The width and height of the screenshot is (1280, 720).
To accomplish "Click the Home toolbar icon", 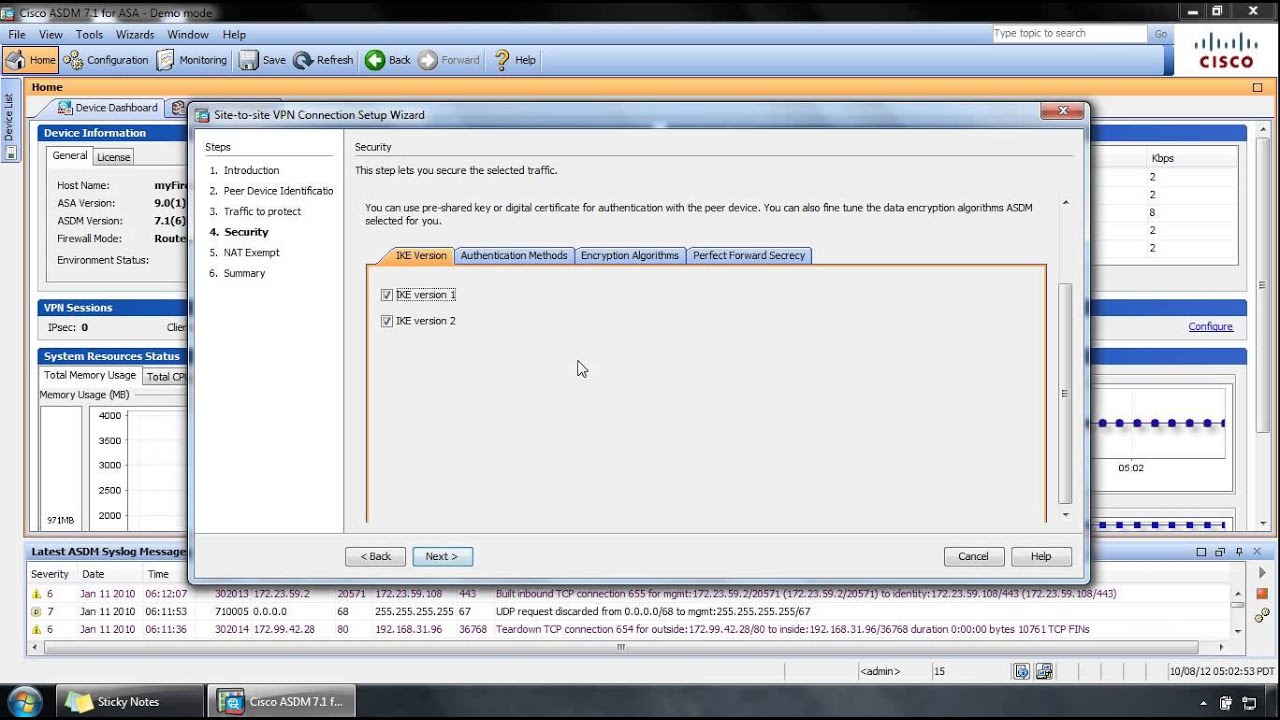I will [16, 60].
